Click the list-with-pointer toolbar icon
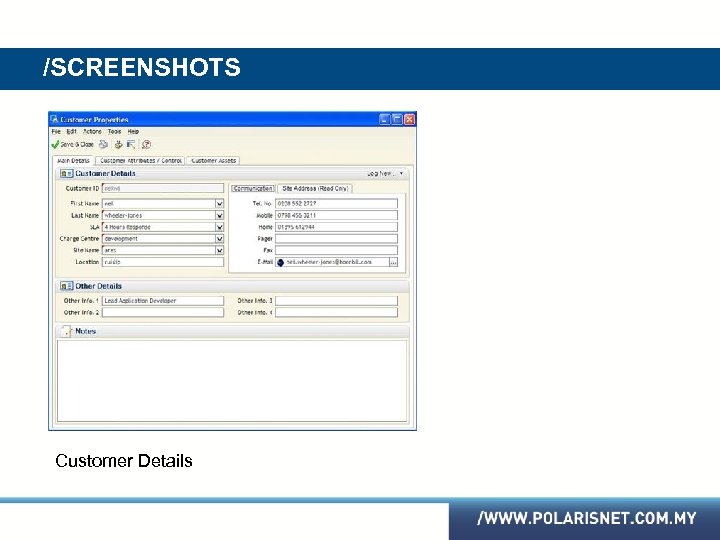Image resolution: width=720 pixels, height=540 pixels. [131, 145]
